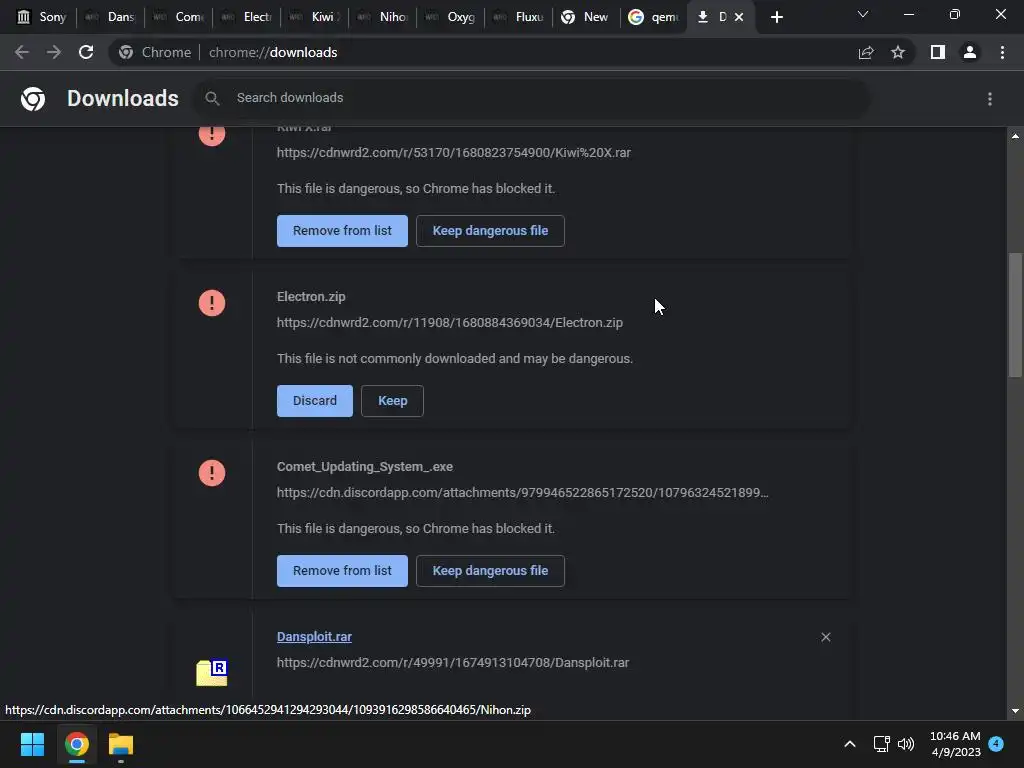Switch to the Niho tab
Screen dimensions: 1024x768
point(383,17)
